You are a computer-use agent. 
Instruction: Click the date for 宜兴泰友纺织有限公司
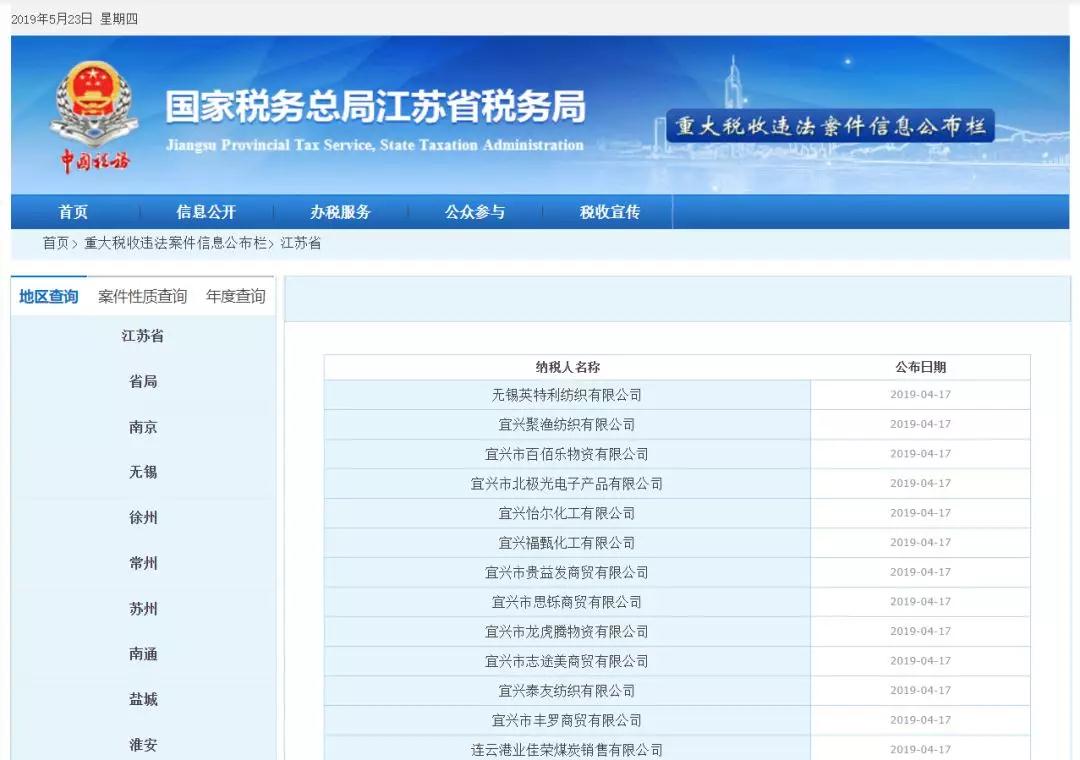click(920, 691)
